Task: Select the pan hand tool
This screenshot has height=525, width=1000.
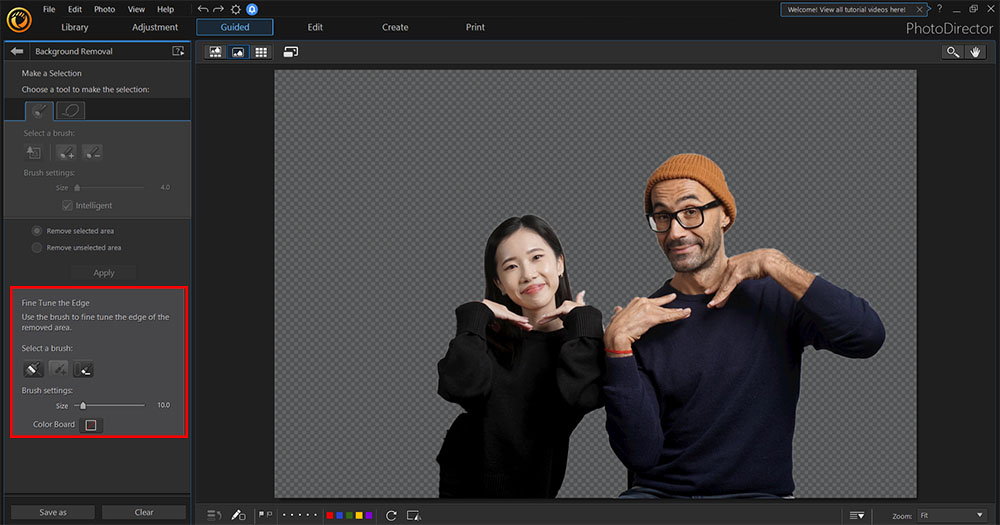Action: (975, 52)
